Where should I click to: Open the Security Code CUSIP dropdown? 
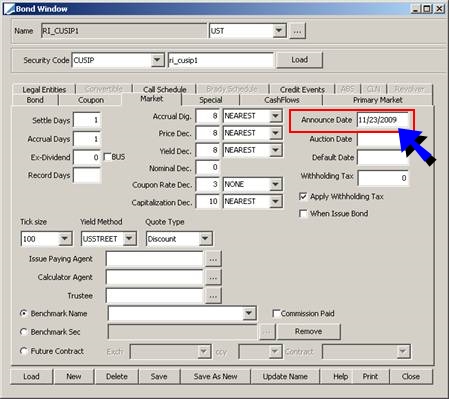coord(157,60)
